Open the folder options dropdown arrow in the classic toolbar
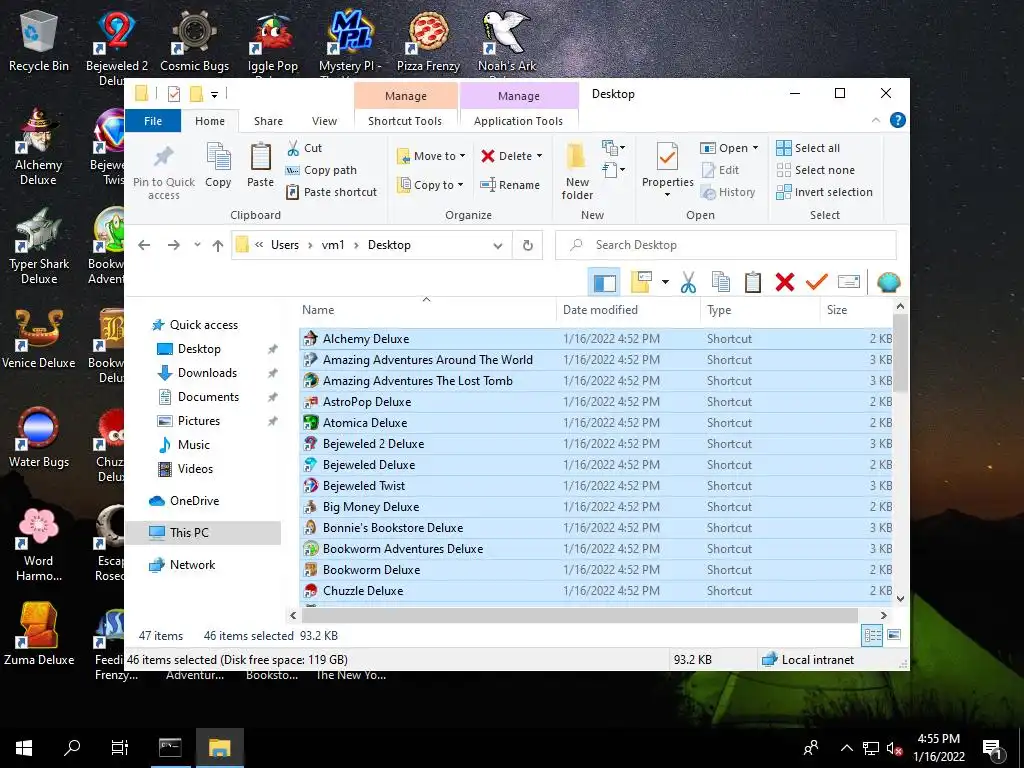Screen dimensions: 1024x768 (x=665, y=282)
